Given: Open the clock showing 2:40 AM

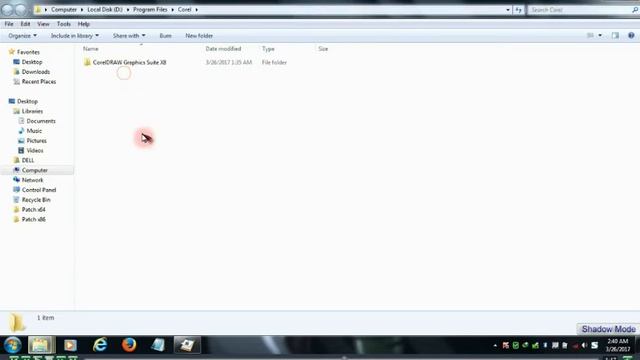Looking at the screenshot, I should [618, 345].
